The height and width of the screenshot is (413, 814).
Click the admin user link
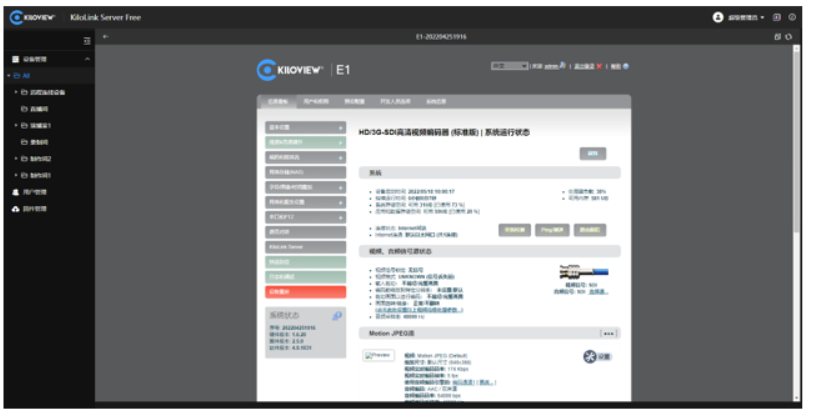[551, 66]
